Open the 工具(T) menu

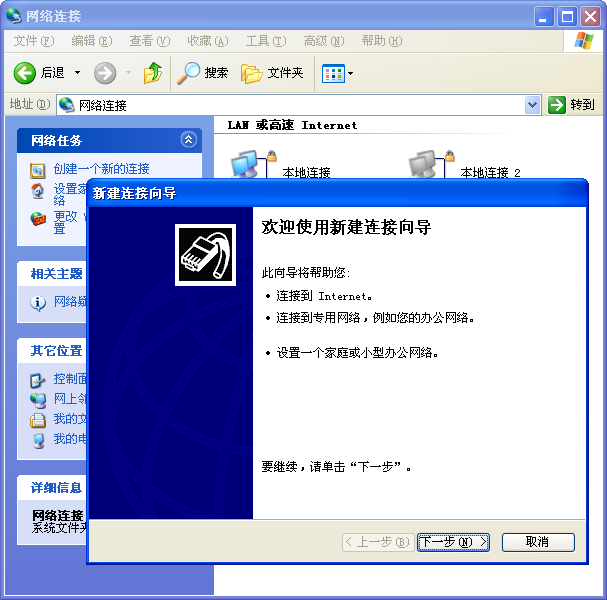click(x=265, y=41)
